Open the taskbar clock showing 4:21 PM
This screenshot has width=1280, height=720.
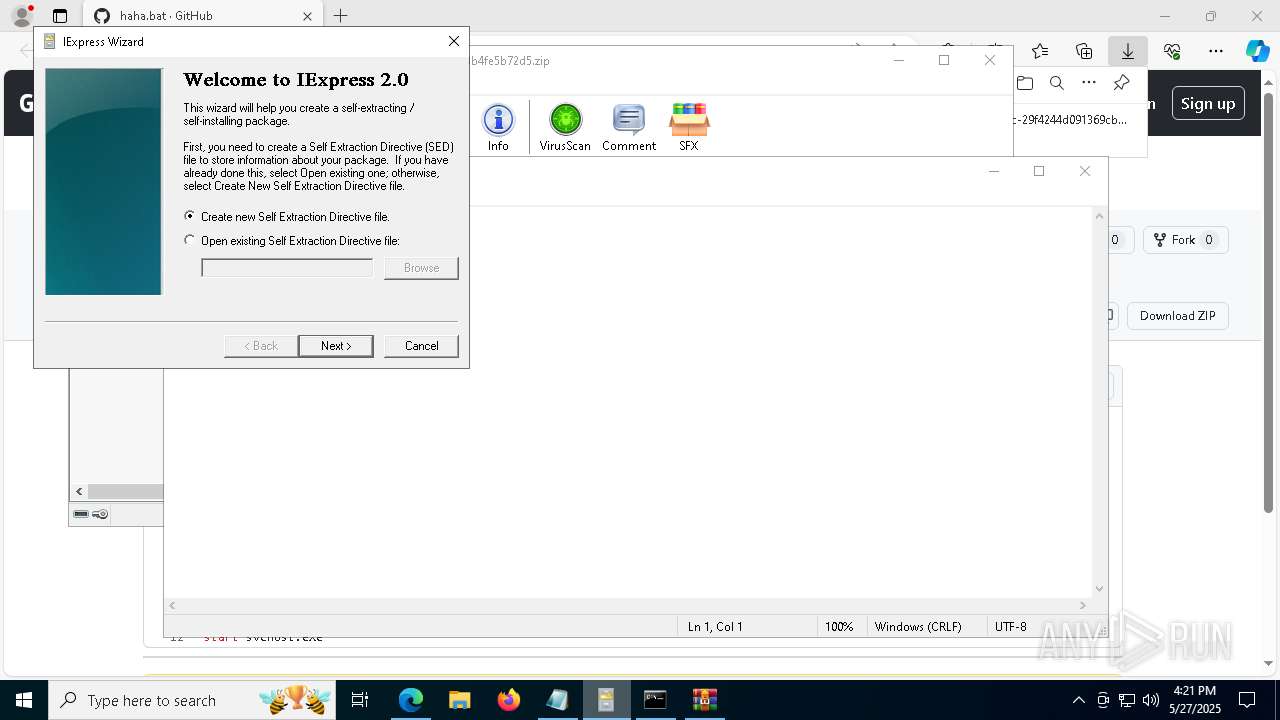[1194, 700]
